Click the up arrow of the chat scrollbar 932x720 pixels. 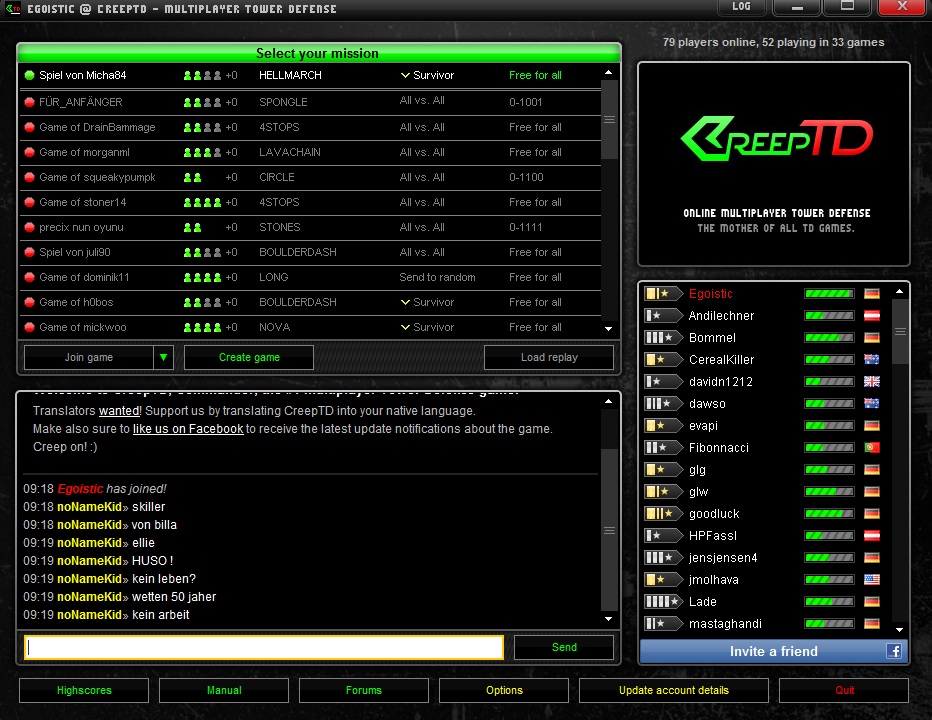(x=609, y=402)
